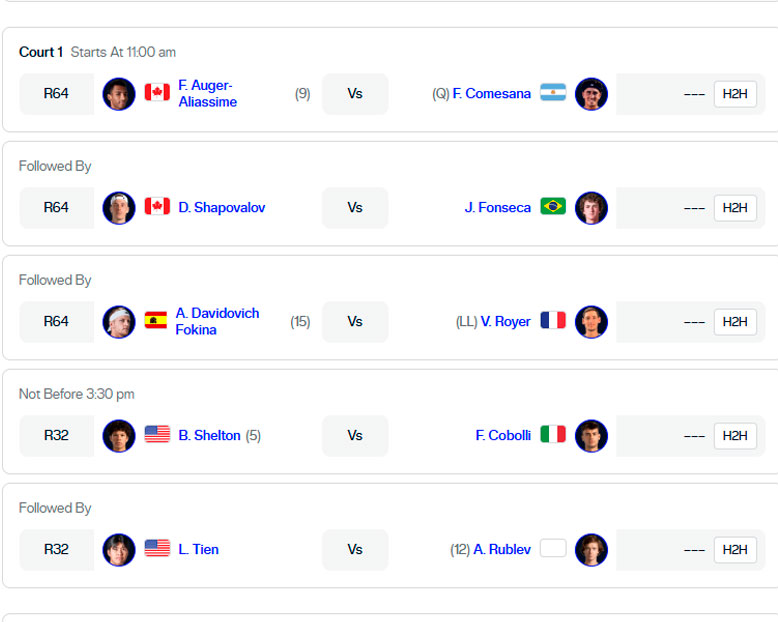Click the Italy flag next to F. Cobolli
This screenshot has height=622, width=778.
point(553,435)
